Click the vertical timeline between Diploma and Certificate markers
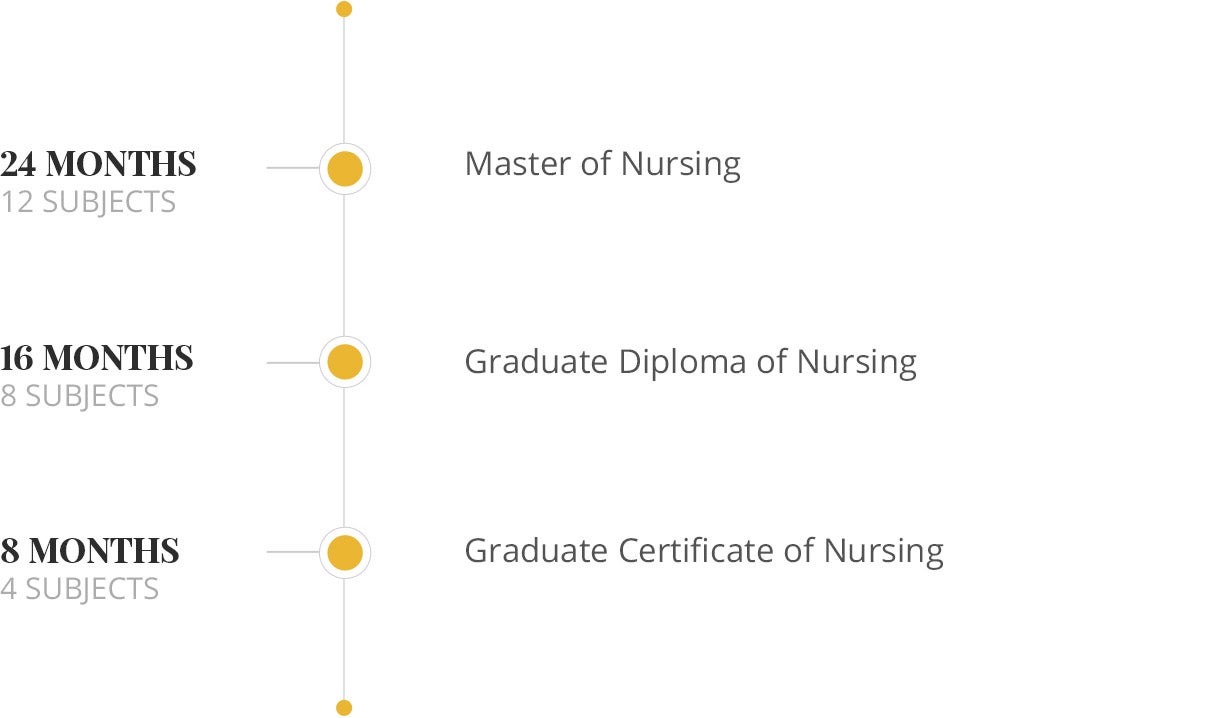The image size is (1220, 718). (x=344, y=457)
